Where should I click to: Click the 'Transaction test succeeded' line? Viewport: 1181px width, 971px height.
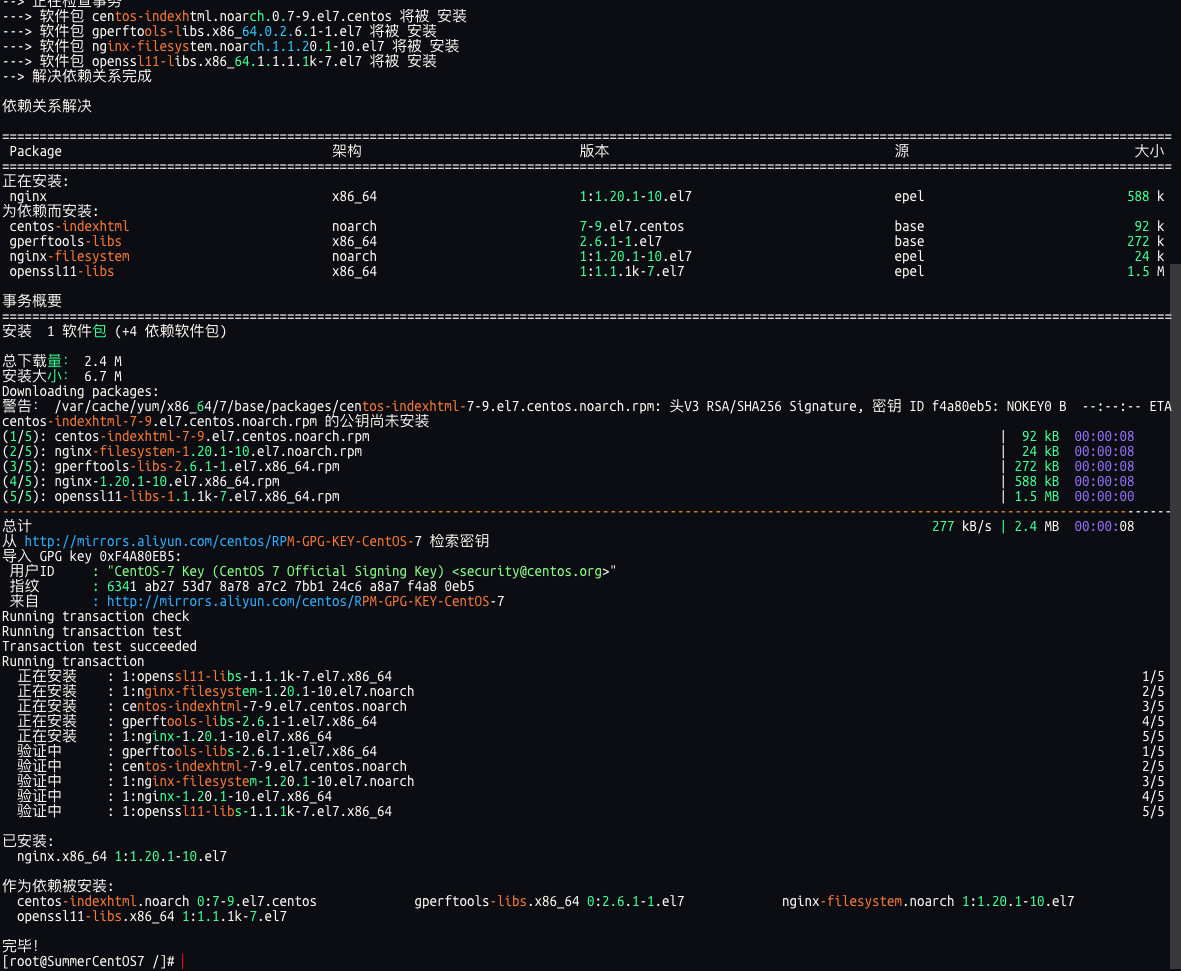click(99, 647)
